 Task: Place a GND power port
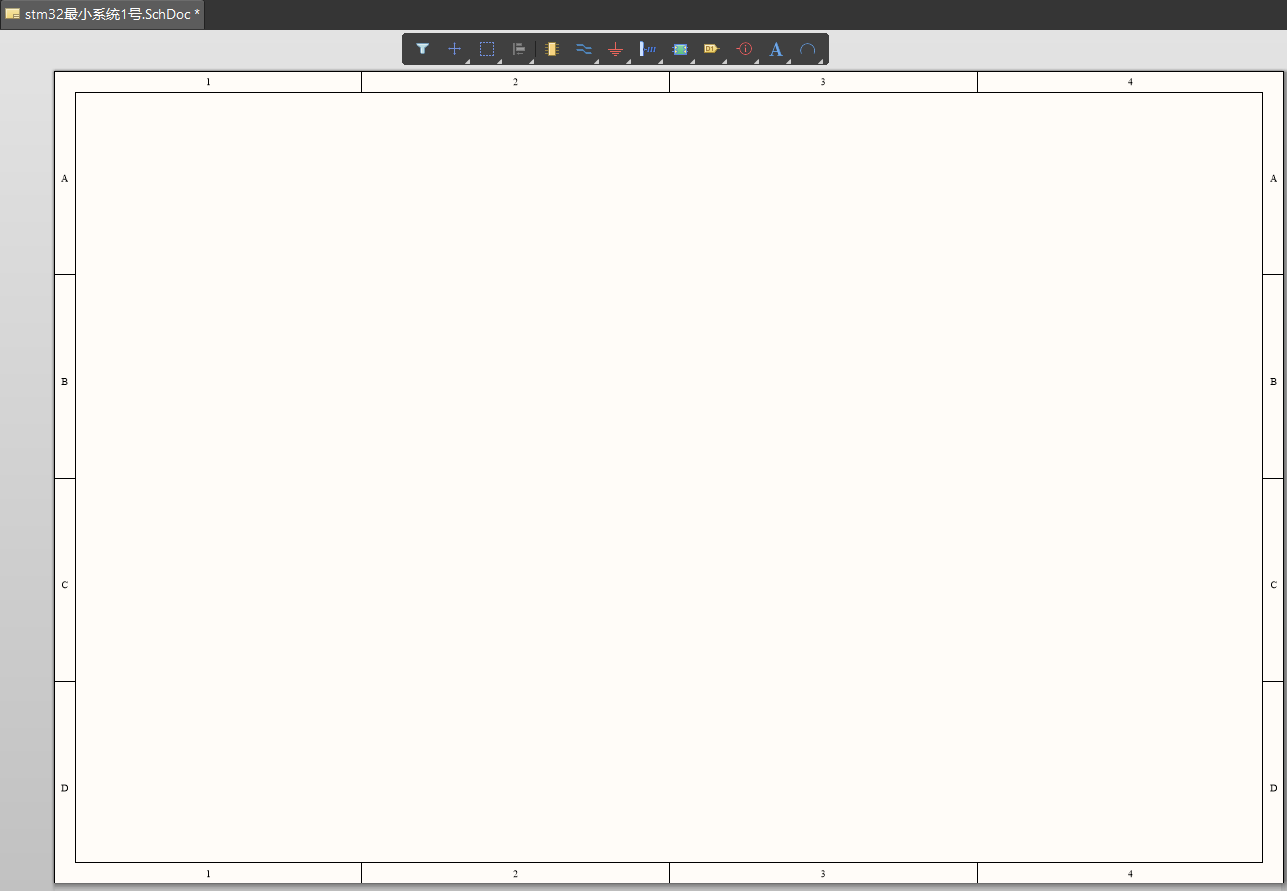[616, 48]
